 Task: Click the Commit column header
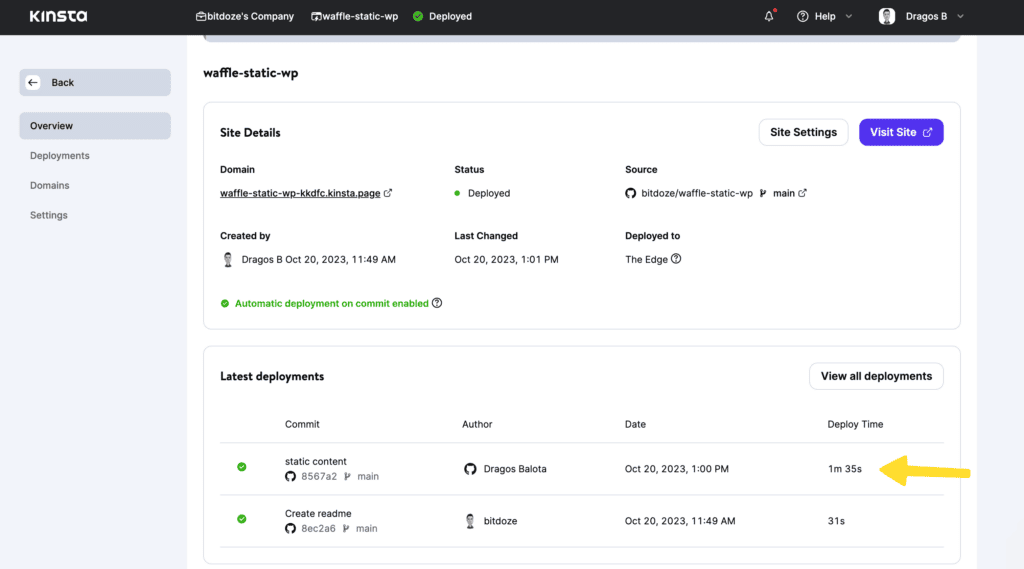coord(302,425)
